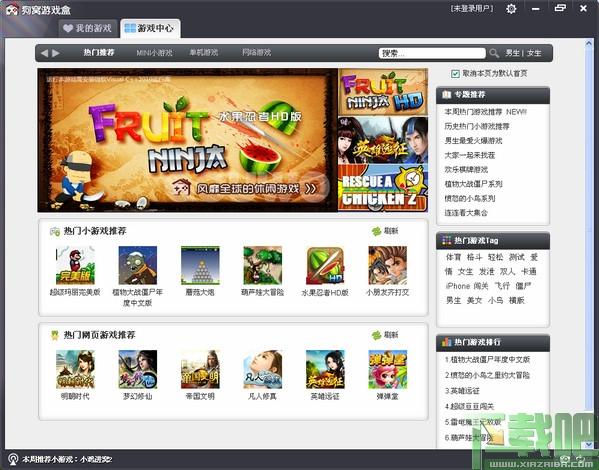This screenshot has height=470, width=599.
Task: Open 欢乐棋牌游戏 link
Action: click(466, 169)
